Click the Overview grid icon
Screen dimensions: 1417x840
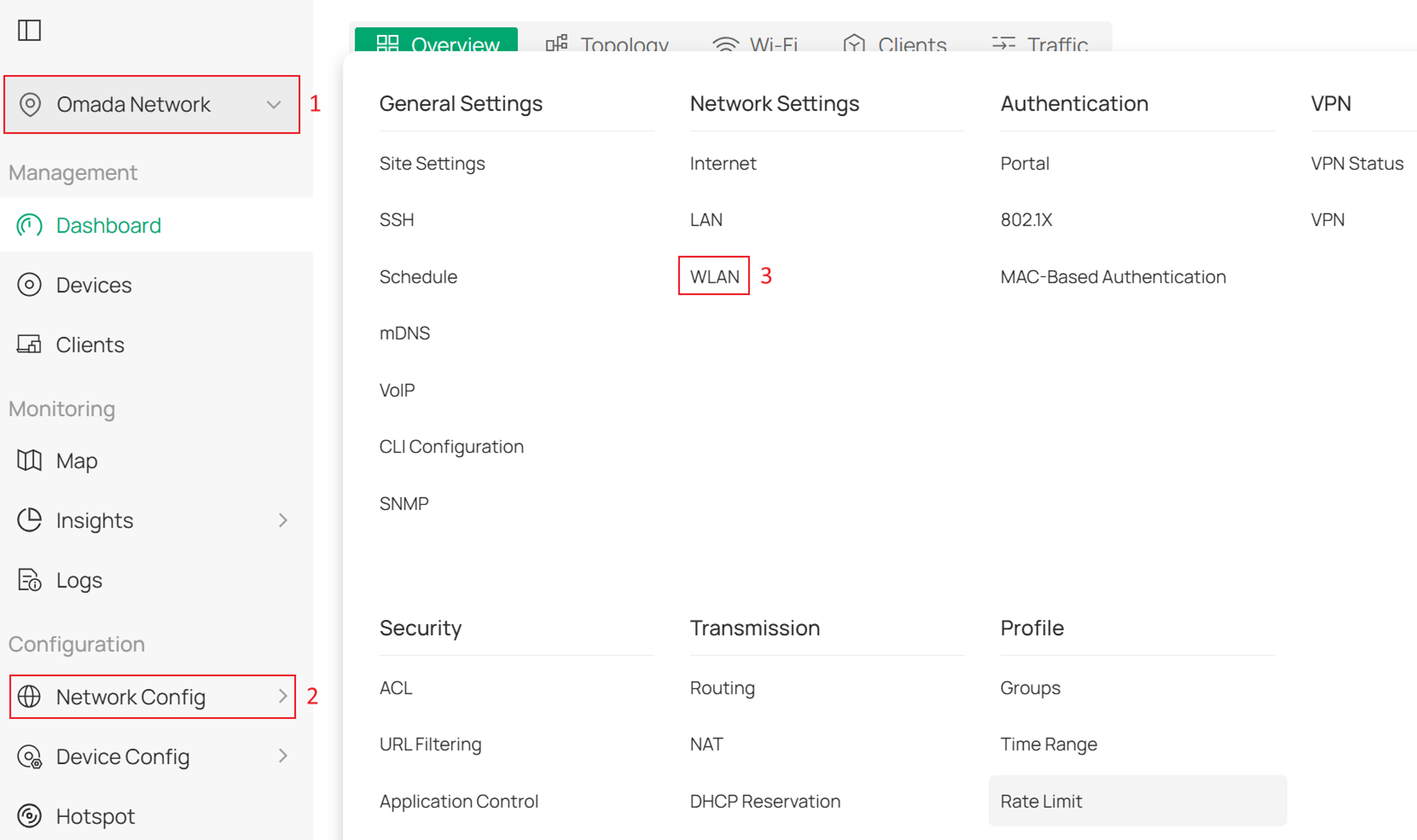tap(388, 44)
